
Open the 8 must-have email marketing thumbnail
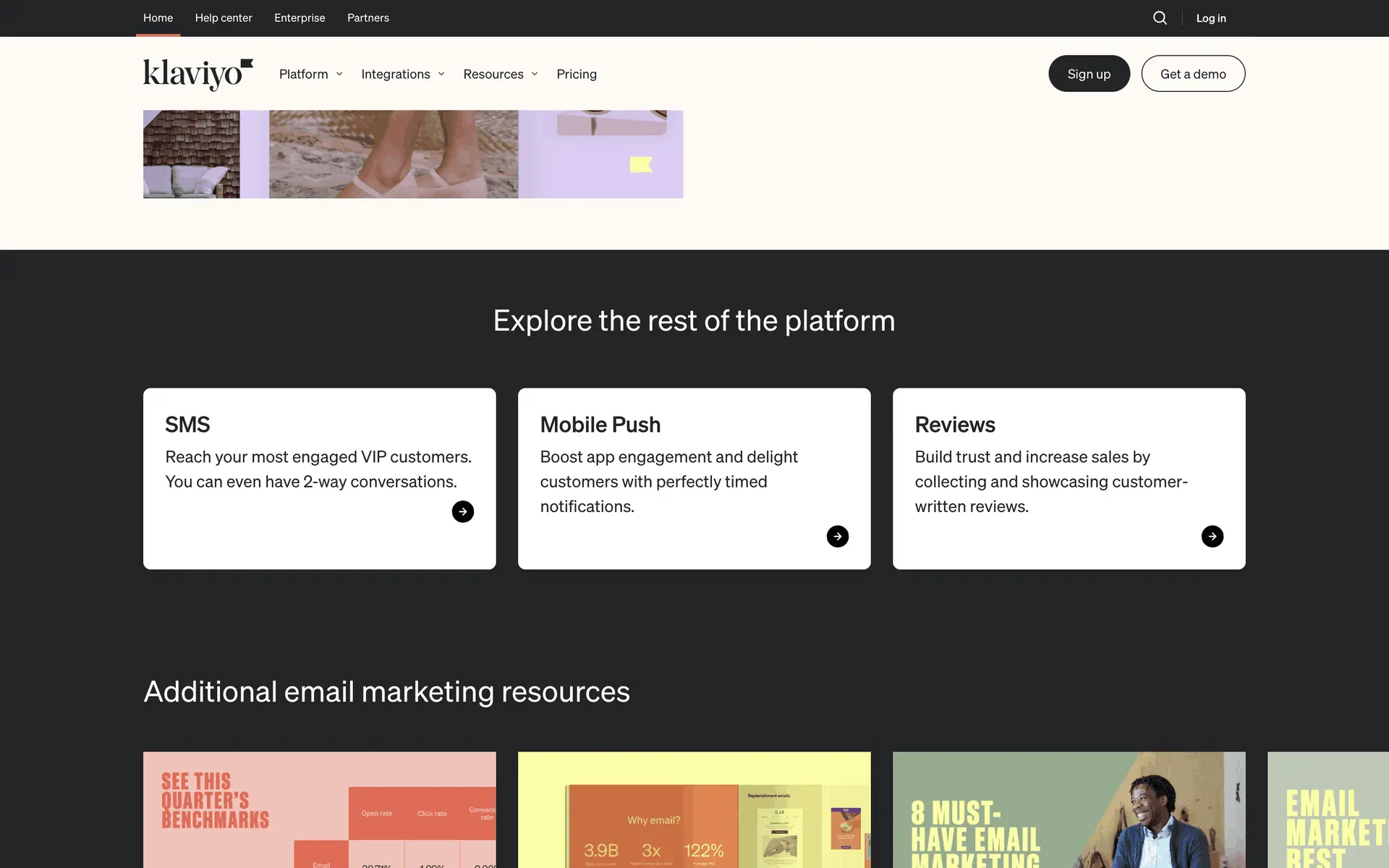click(1069, 809)
